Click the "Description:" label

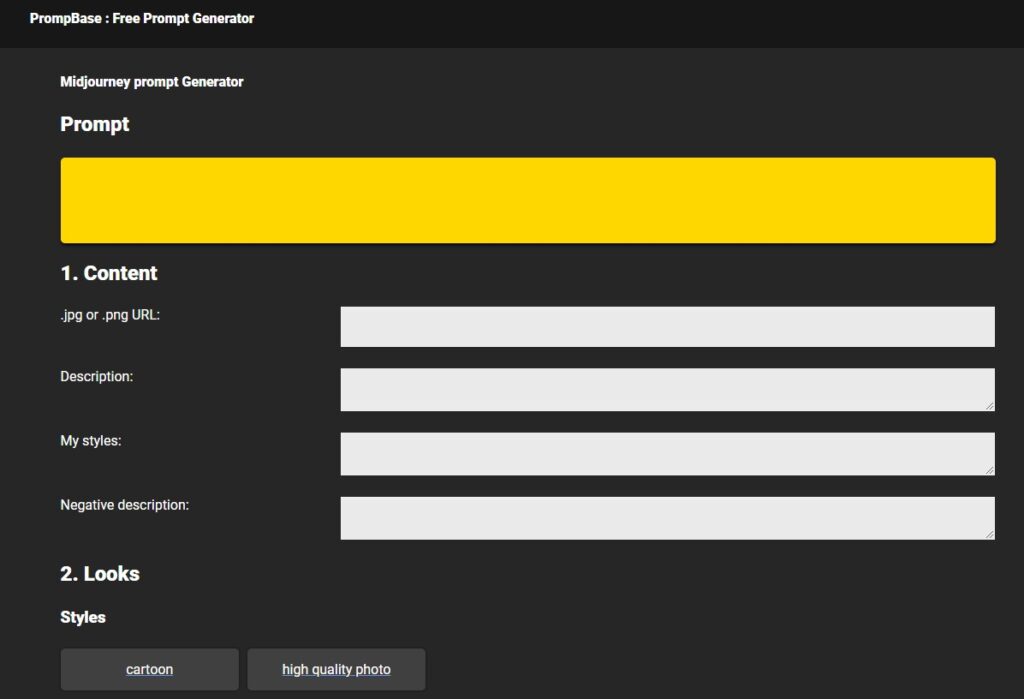coord(96,377)
